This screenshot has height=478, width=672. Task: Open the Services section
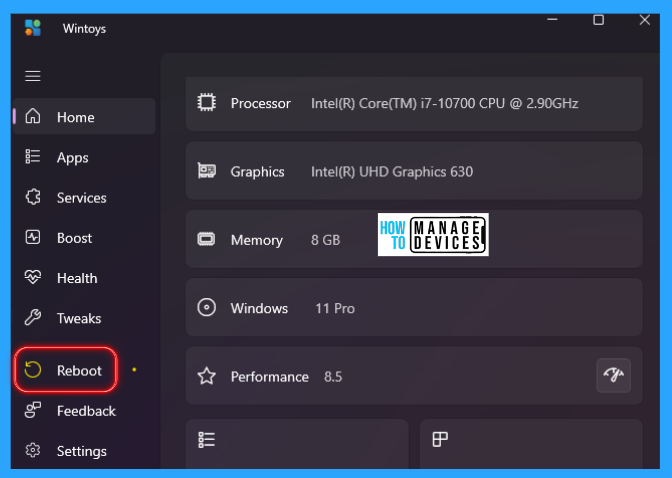point(84,198)
